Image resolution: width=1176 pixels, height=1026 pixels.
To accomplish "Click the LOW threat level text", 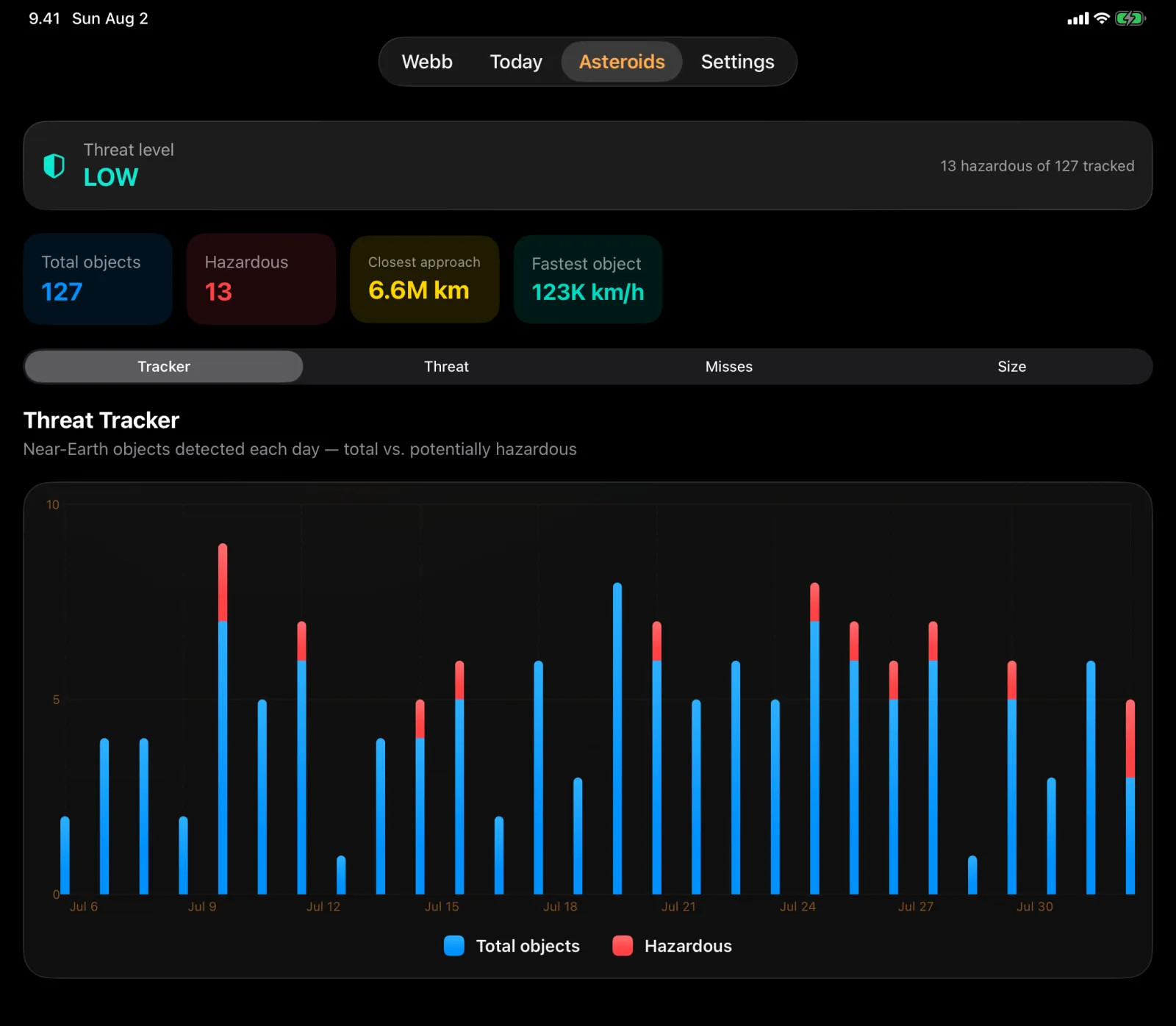I will [111, 177].
